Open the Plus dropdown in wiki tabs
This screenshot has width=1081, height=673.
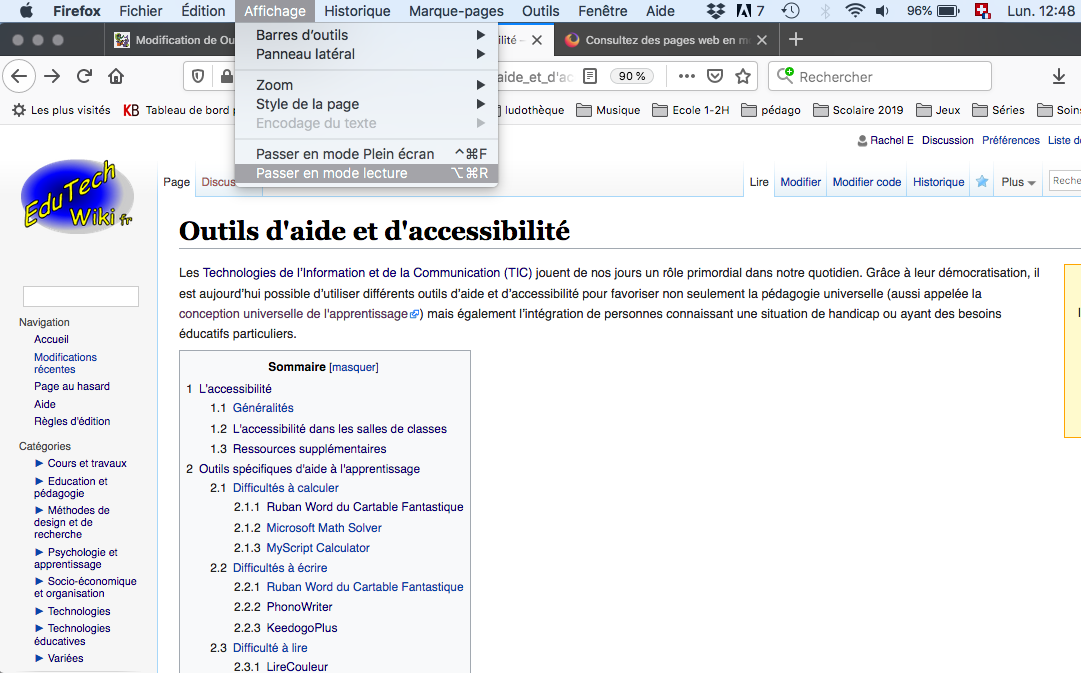tap(1018, 182)
